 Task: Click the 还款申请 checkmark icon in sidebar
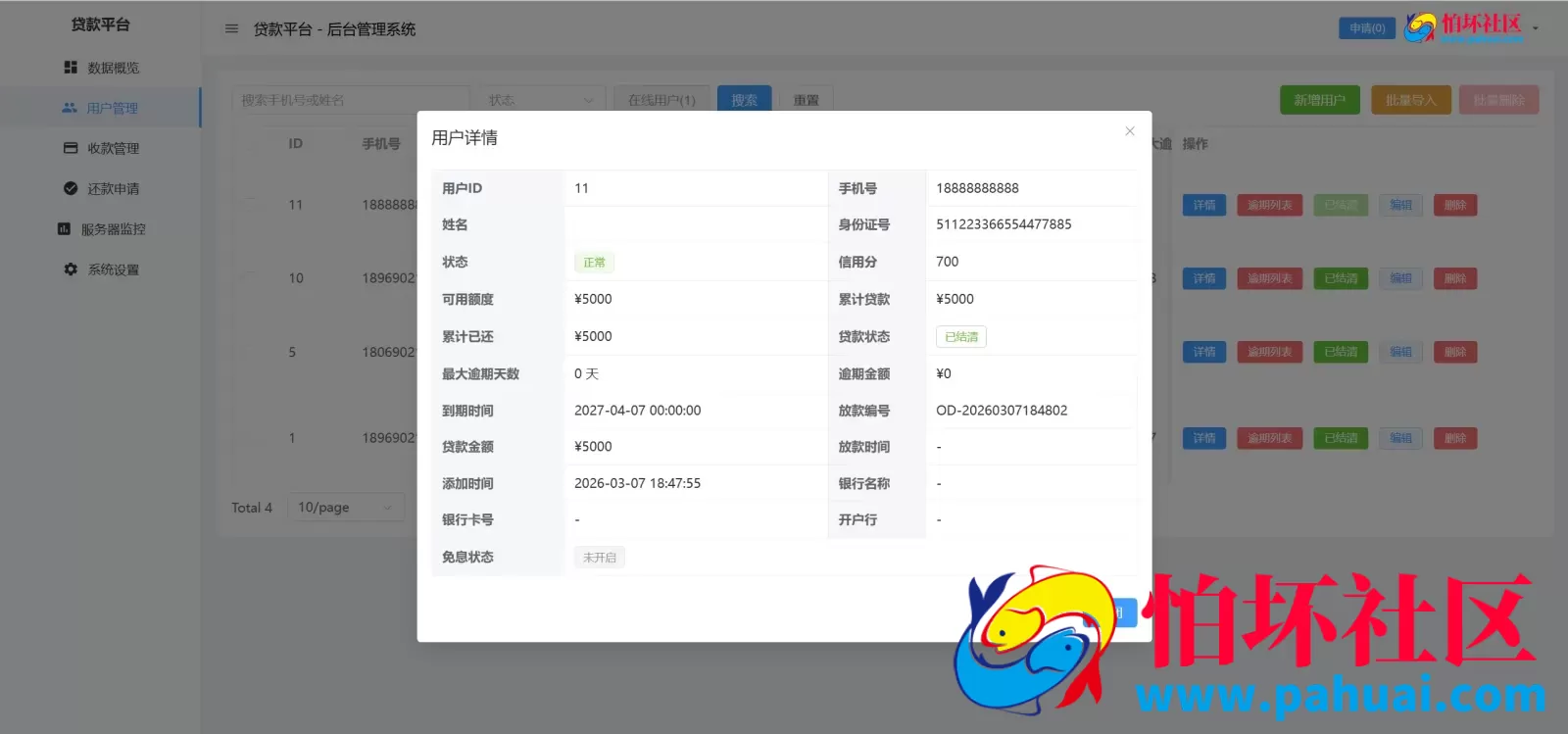coord(71,188)
